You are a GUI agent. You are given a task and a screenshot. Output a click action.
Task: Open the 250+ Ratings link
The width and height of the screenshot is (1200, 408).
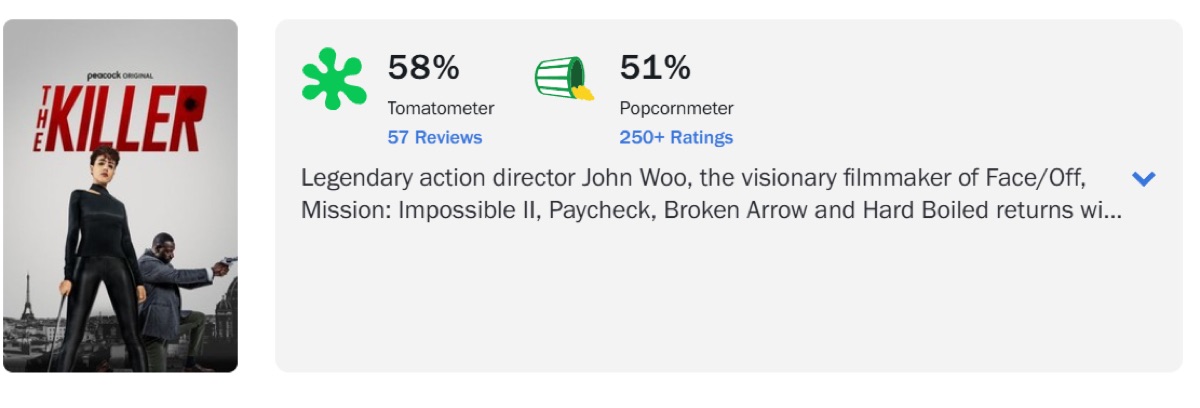pyautogui.click(x=676, y=138)
